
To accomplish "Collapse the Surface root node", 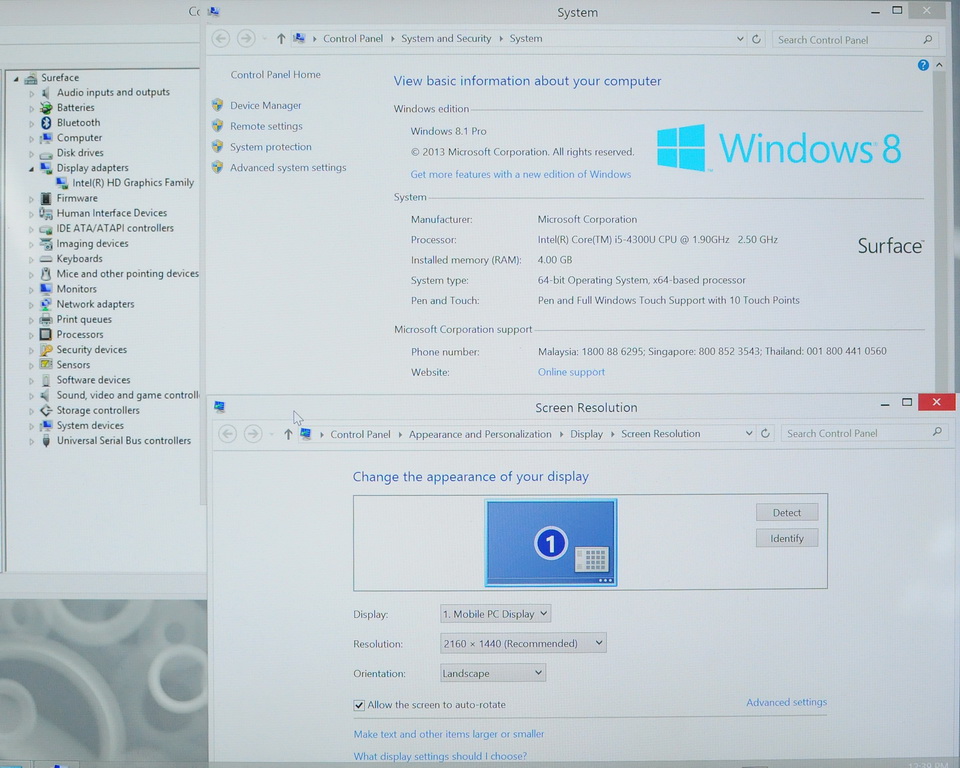I will point(16,78).
